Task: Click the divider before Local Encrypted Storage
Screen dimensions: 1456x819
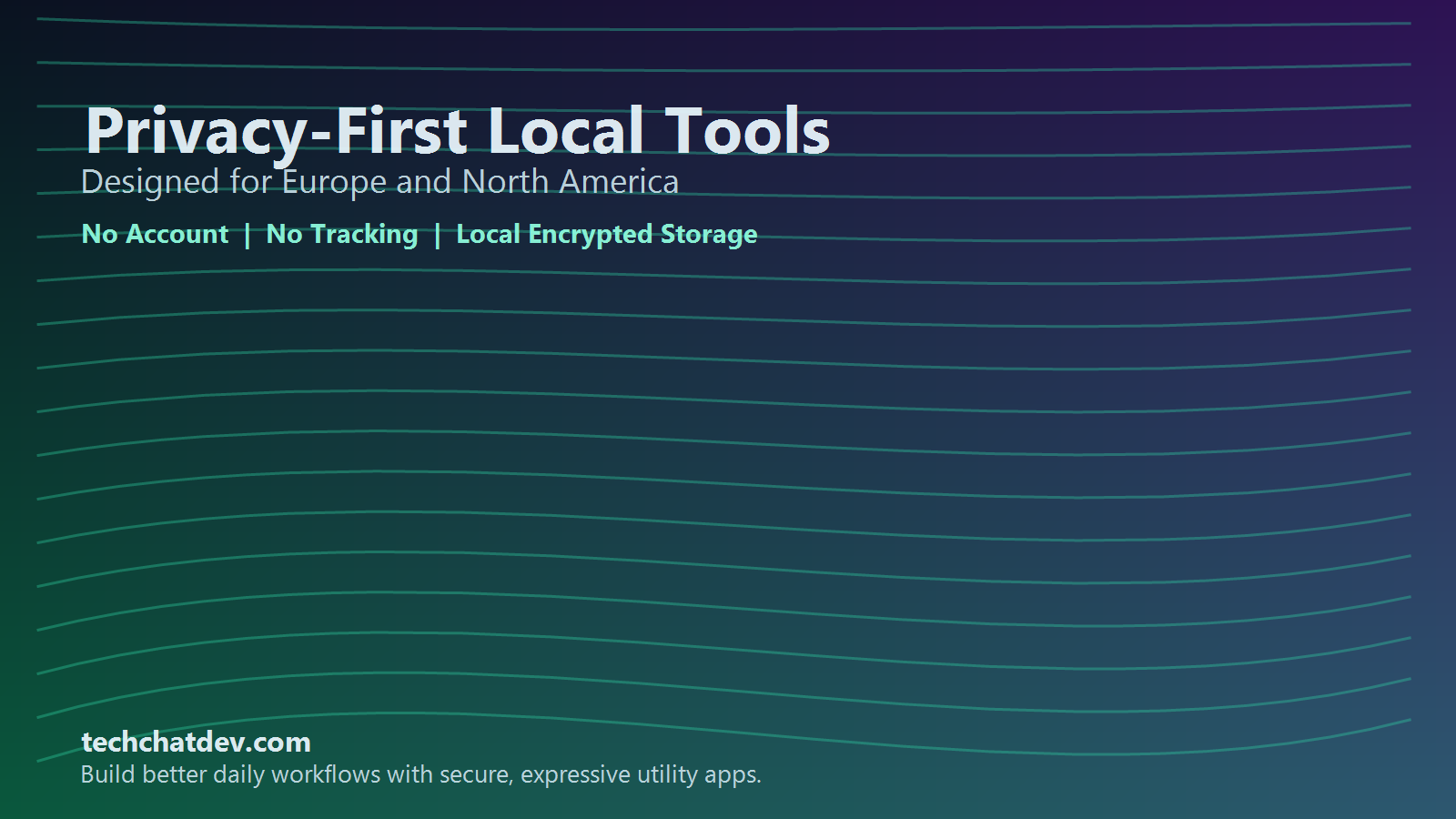Action: 438,234
